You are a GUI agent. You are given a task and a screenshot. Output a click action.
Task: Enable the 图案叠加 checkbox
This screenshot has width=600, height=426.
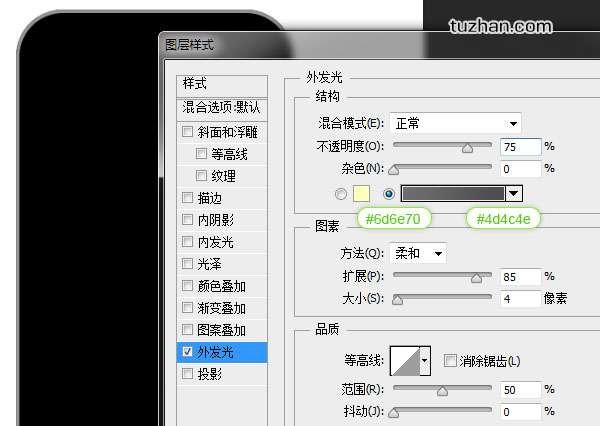point(188,330)
